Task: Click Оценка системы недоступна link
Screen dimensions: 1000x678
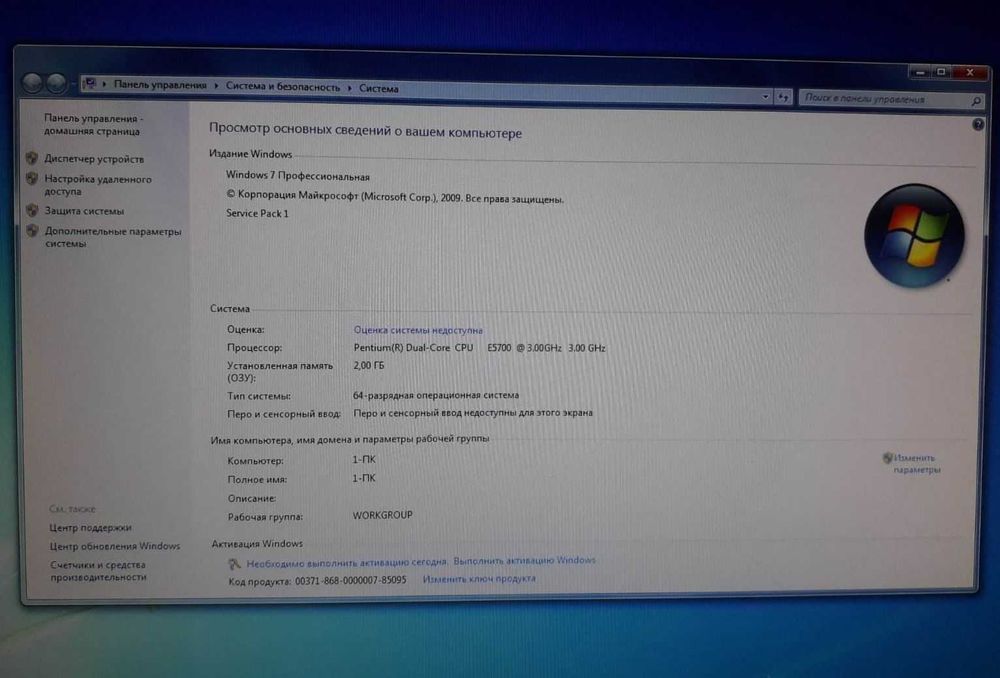Action: 418,330
